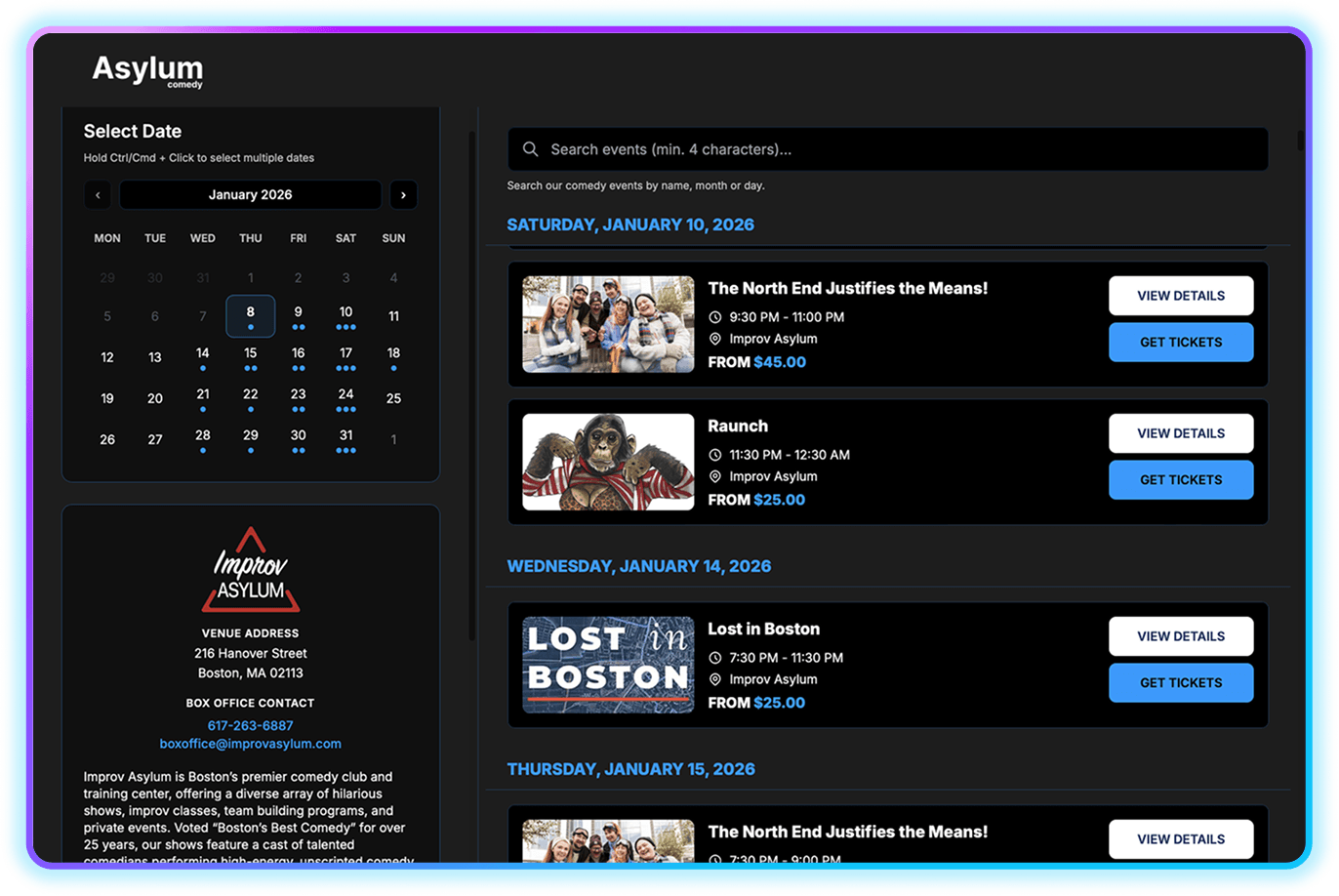Select January 29 on the calendar
The image size is (1339, 896).
[251, 439]
